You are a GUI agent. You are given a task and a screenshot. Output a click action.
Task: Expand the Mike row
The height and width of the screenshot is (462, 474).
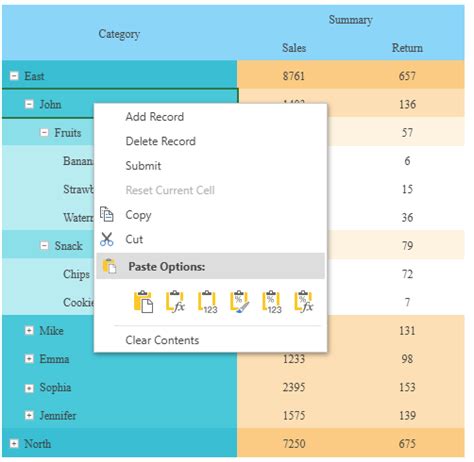(x=29, y=330)
